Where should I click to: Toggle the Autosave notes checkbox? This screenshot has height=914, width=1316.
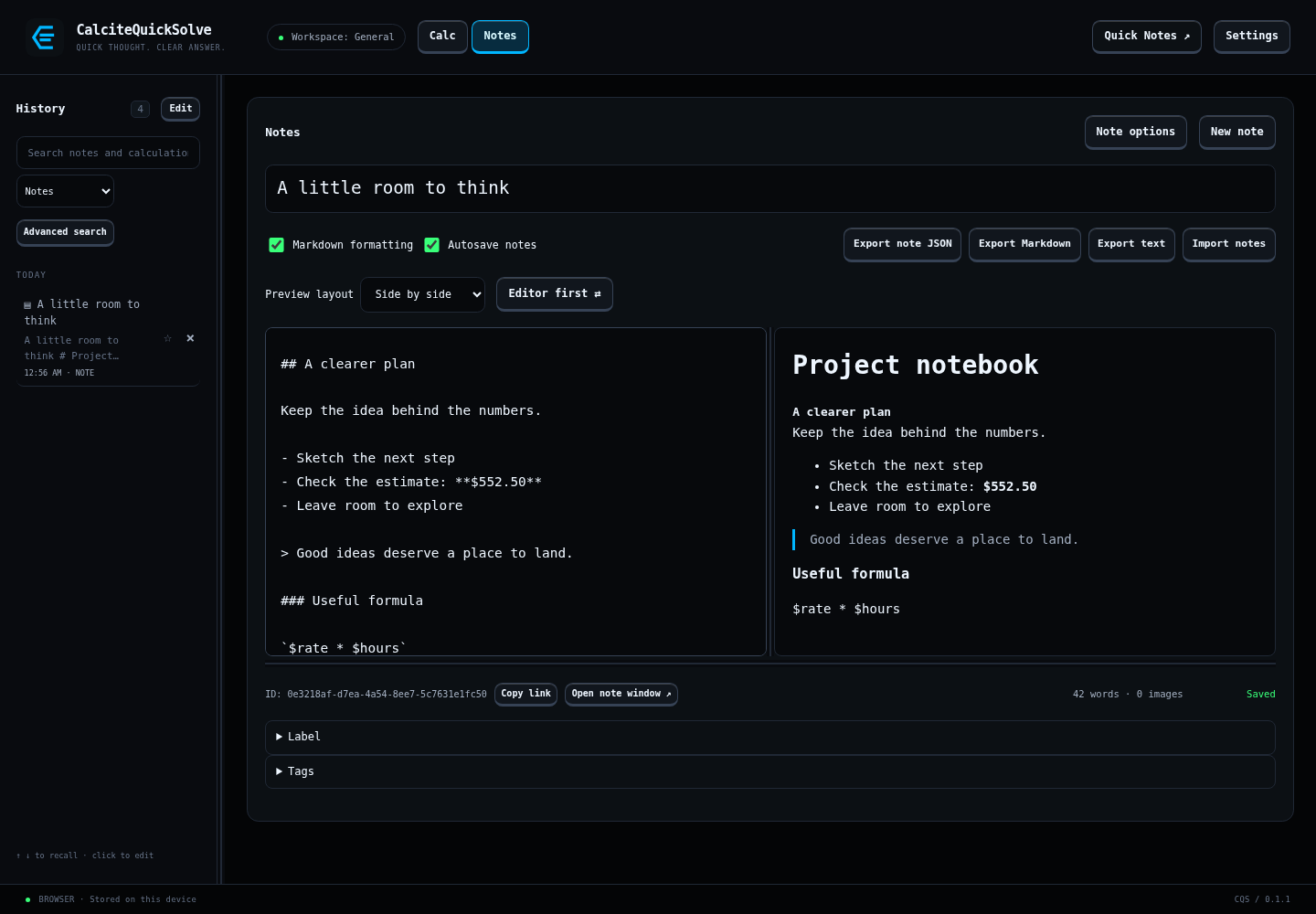point(431,245)
